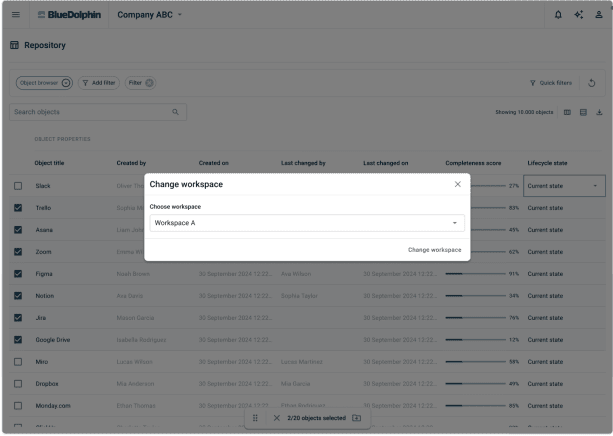
Task: Click the Quick filters label
Action: click(556, 83)
